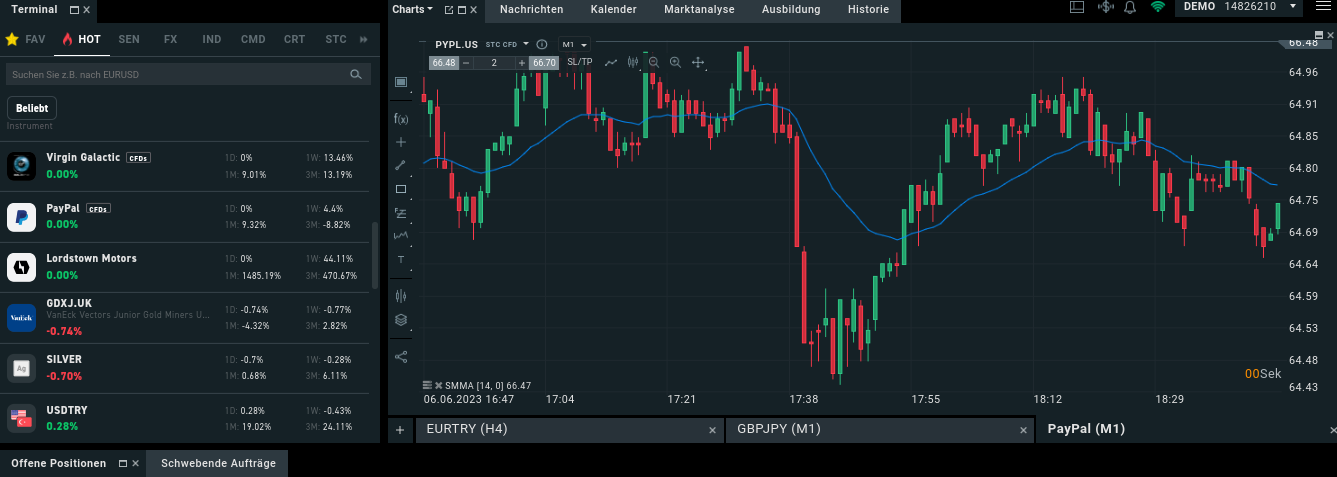The height and width of the screenshot is (477, 1337).
Task: Switch to GBPJPY (M1) chart tab
Action: (880, 430)
